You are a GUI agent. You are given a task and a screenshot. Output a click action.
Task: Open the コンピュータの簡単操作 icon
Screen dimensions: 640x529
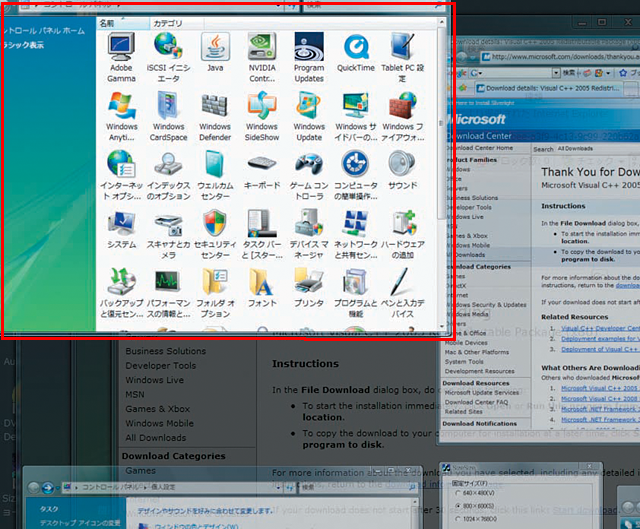click(356, 175)
